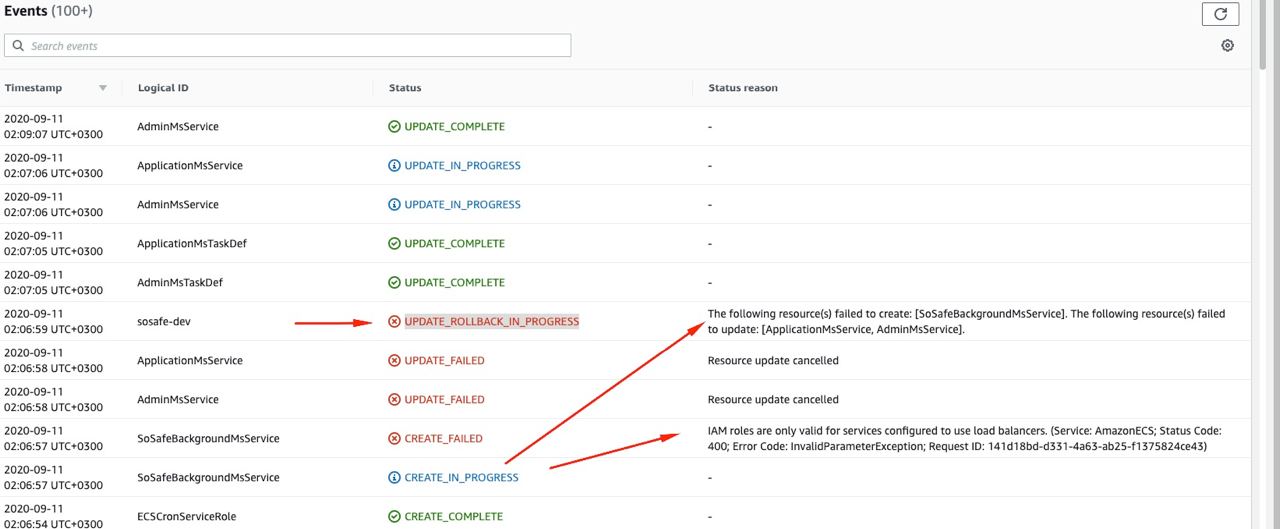Screen dimensions: 1280x529
Task: Select CREATE_COMPLETE status of ECSCronServiceRole
Action: pos(453,517)
